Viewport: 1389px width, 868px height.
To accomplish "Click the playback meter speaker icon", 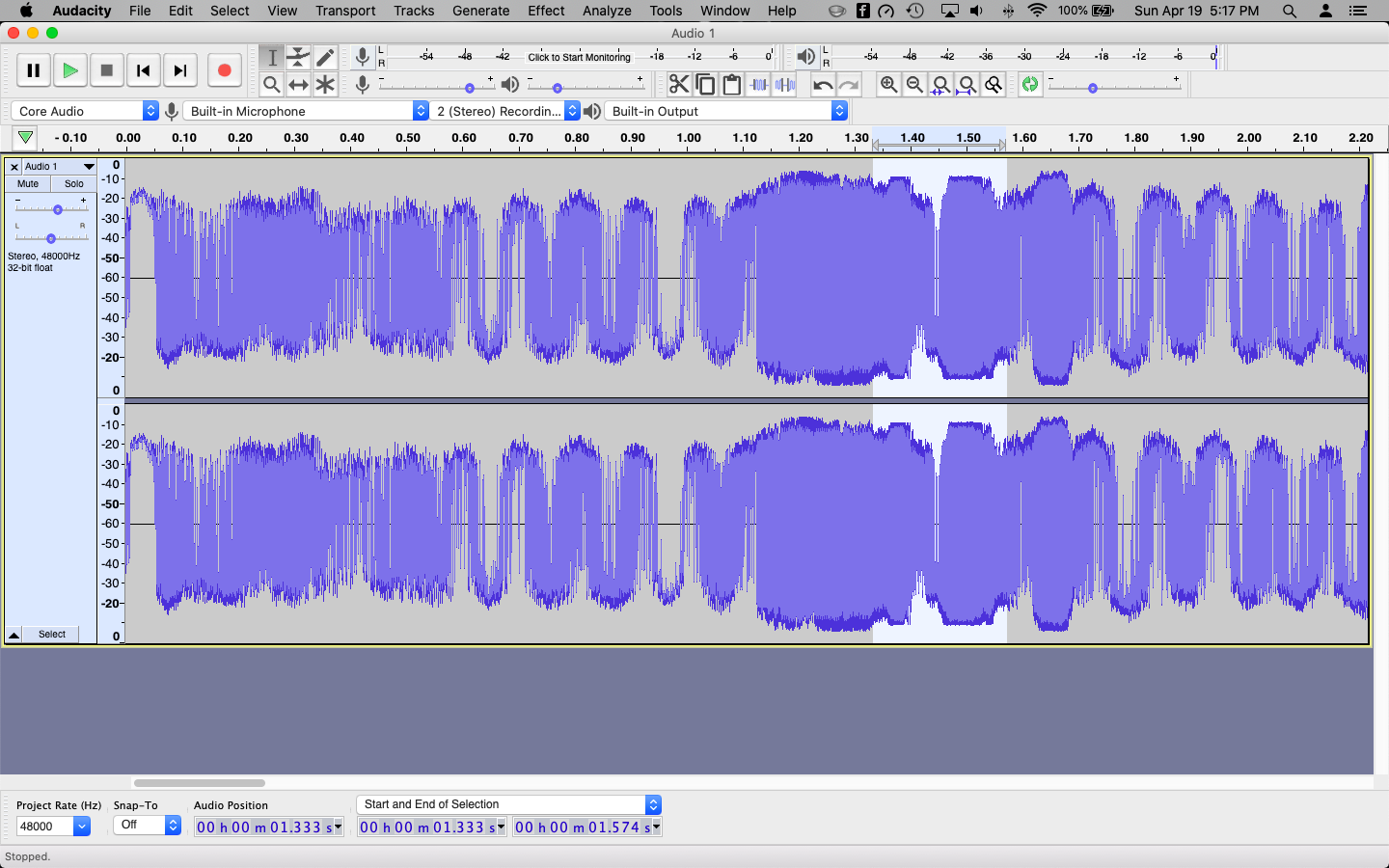I will 806,58.
